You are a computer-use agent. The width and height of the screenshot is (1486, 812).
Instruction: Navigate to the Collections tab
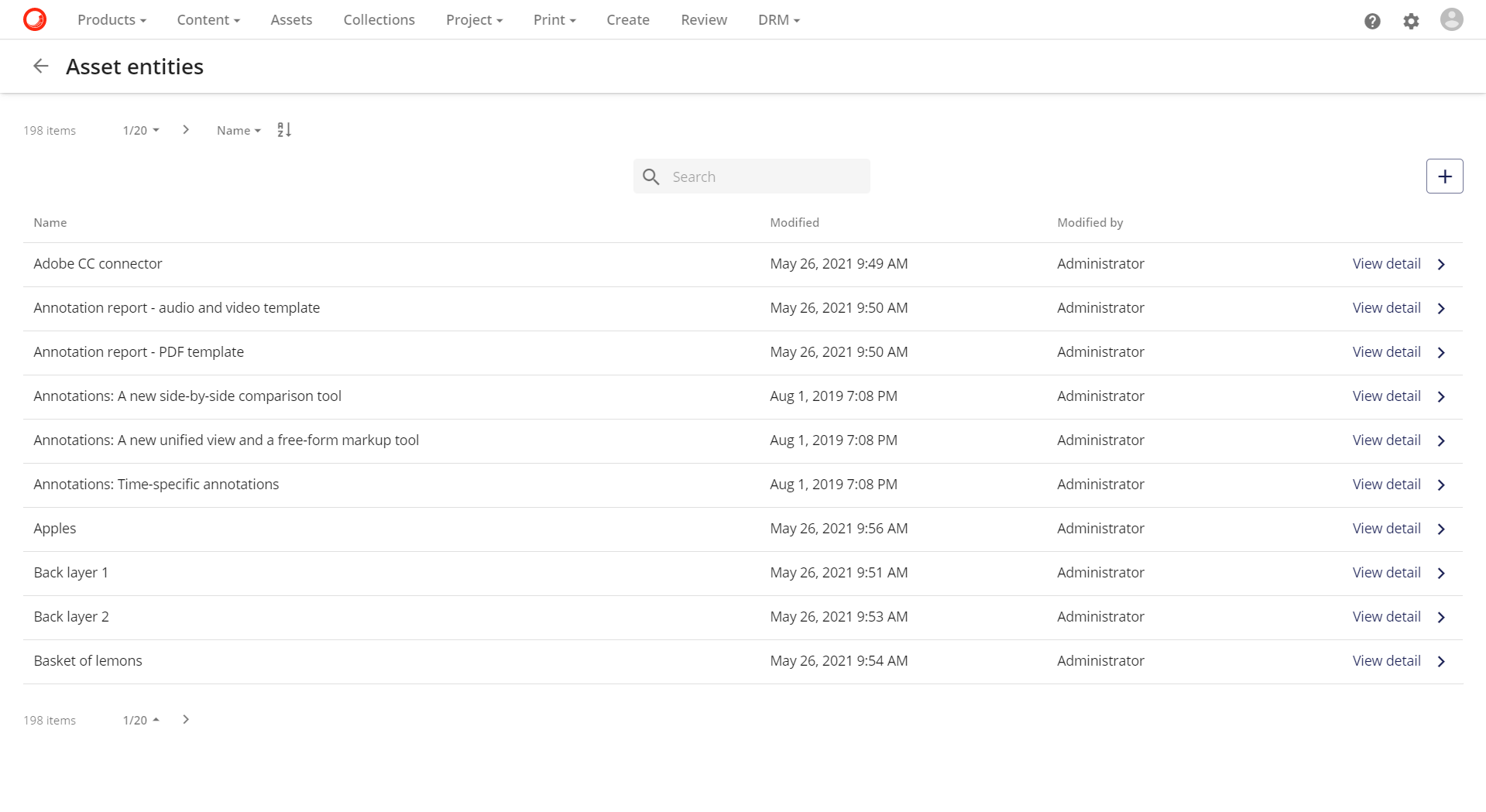[379, 19]
